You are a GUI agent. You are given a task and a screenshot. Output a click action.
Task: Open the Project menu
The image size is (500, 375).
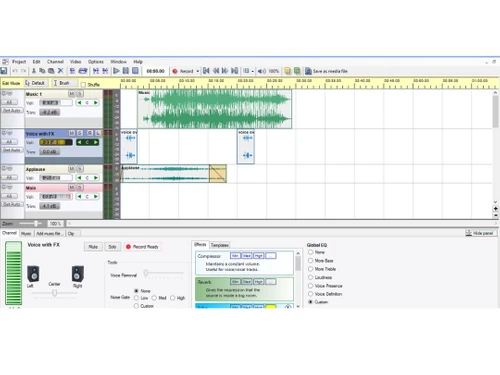19,62
